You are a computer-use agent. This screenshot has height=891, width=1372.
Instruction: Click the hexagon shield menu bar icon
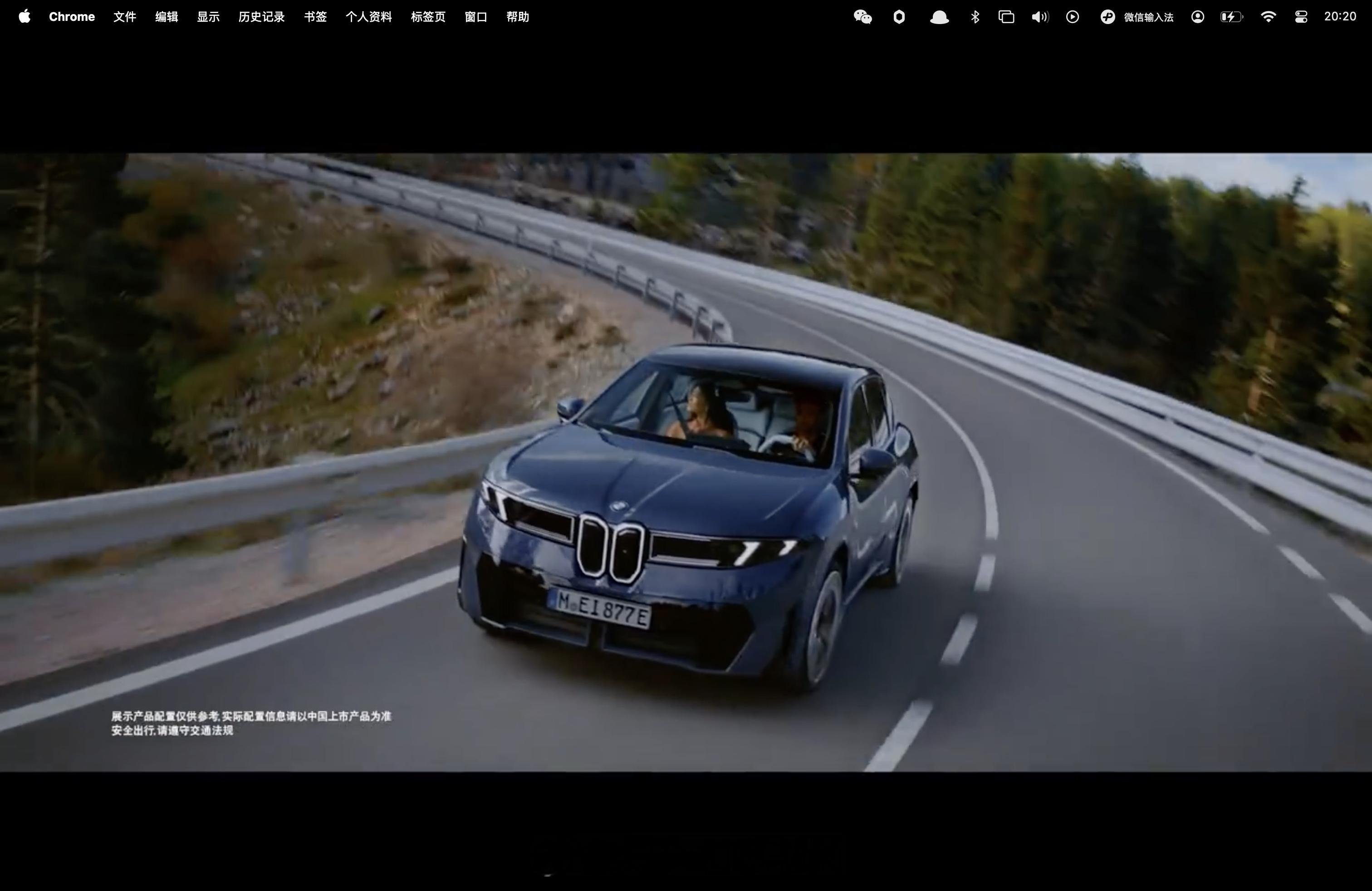pyautogui.click(x=899, y=17)
